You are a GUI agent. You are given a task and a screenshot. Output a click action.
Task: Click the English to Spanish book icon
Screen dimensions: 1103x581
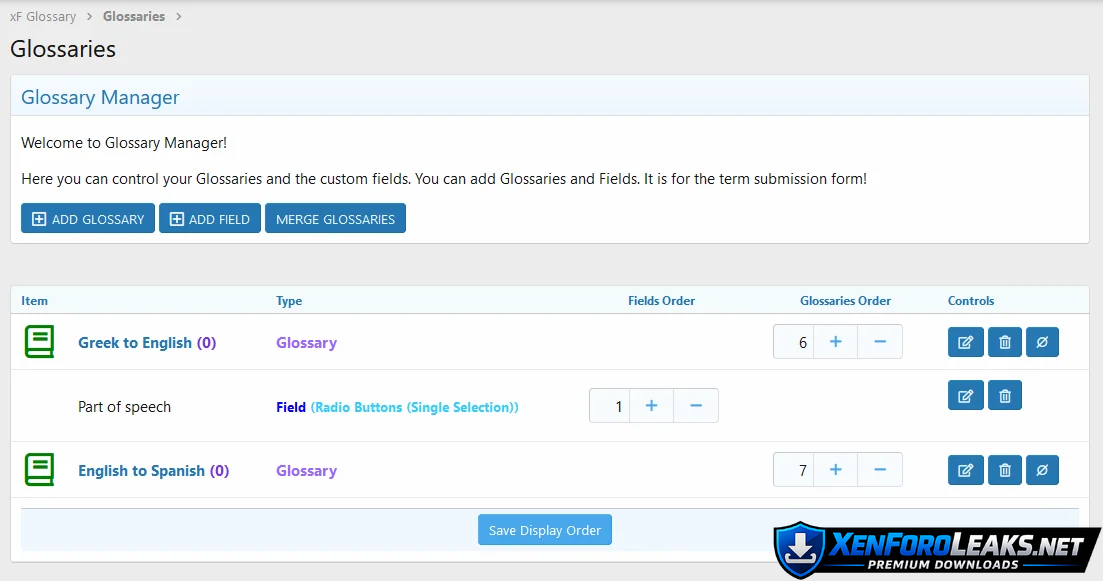point(39,470)
